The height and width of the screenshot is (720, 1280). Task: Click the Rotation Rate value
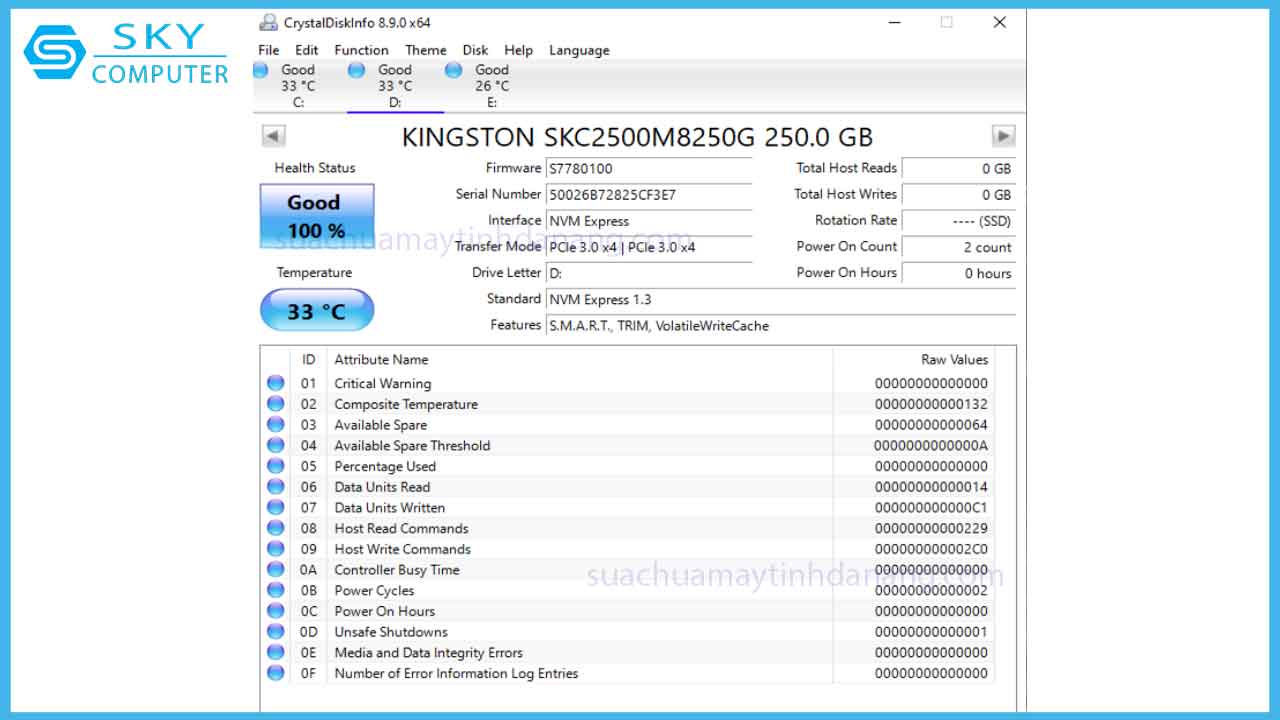959,221
